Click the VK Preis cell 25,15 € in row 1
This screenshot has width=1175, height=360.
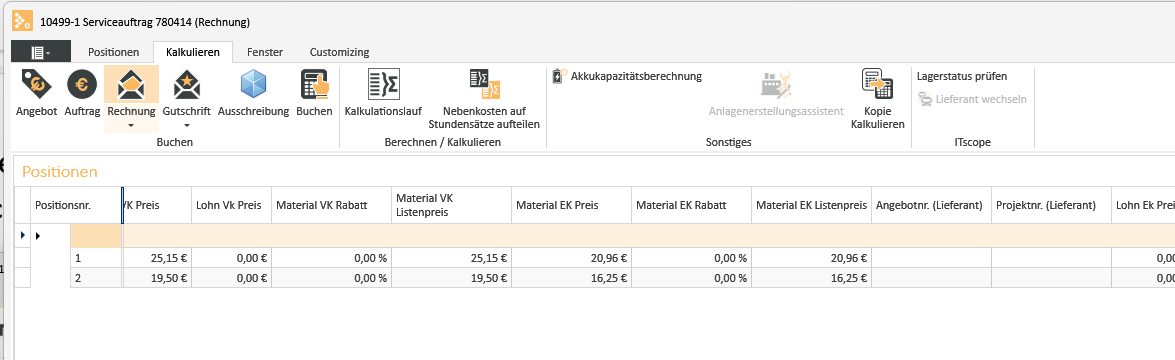pos(156,258)
